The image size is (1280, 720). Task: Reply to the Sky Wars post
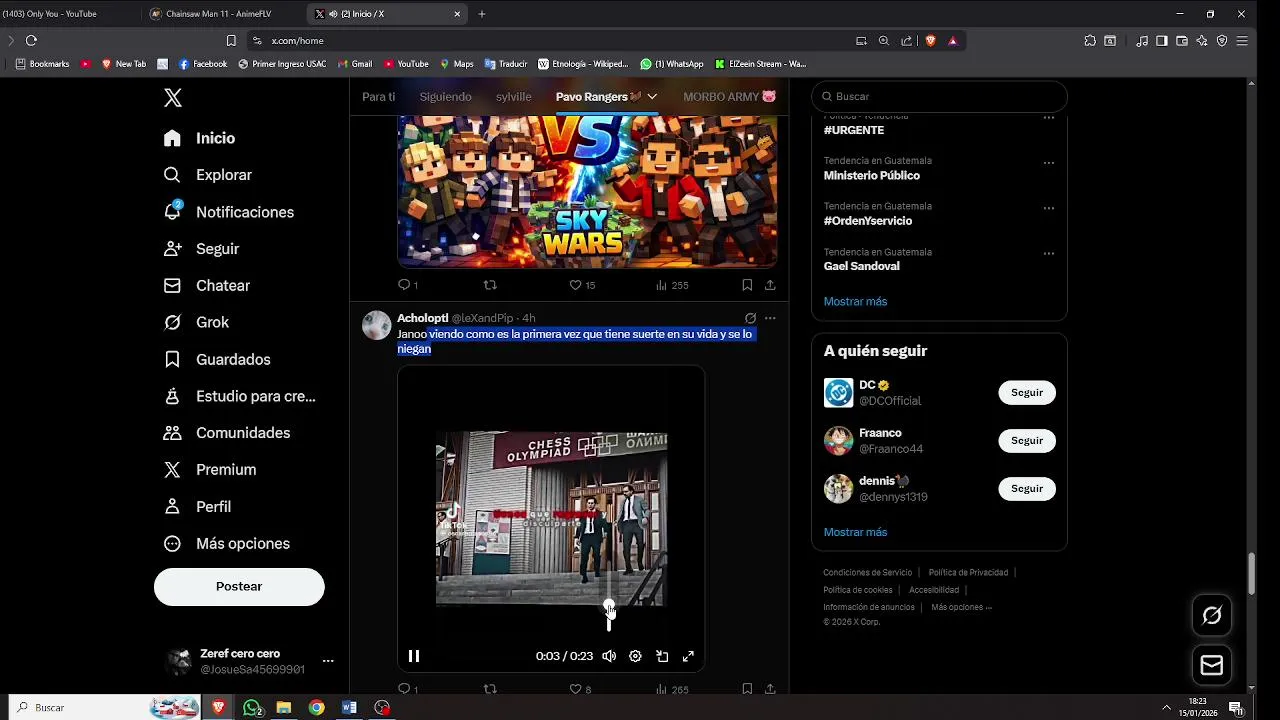pyautogui.click(x=407, y=285)
